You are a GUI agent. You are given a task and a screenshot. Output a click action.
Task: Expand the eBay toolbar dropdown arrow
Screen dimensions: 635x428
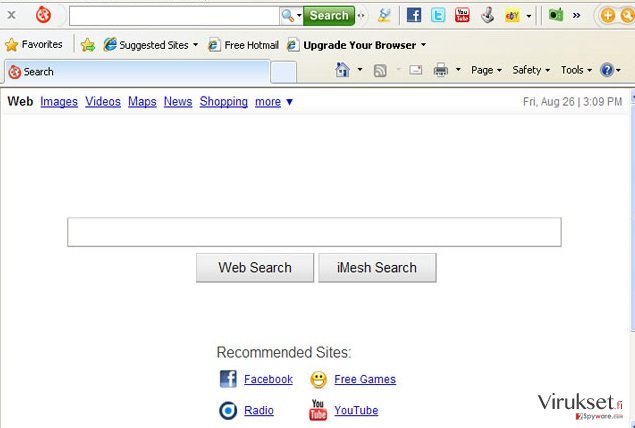point(528,16)
